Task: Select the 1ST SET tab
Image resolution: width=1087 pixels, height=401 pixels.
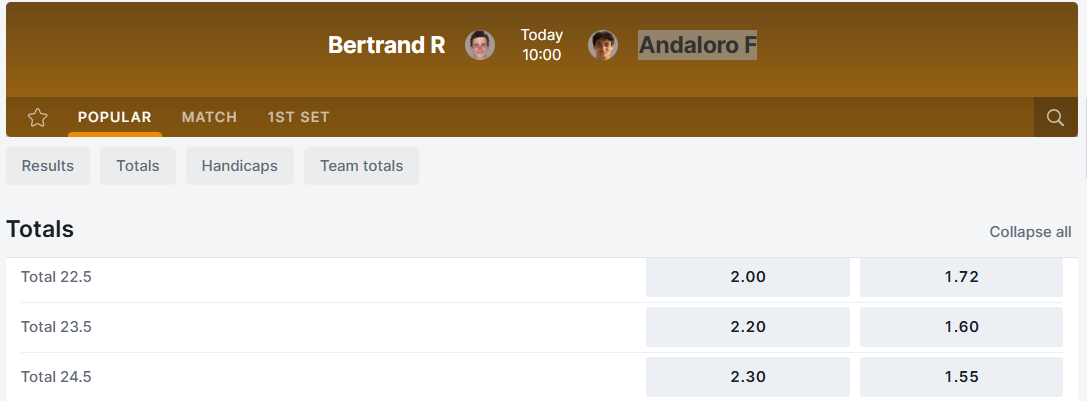Action: click(x=298, y=117)
